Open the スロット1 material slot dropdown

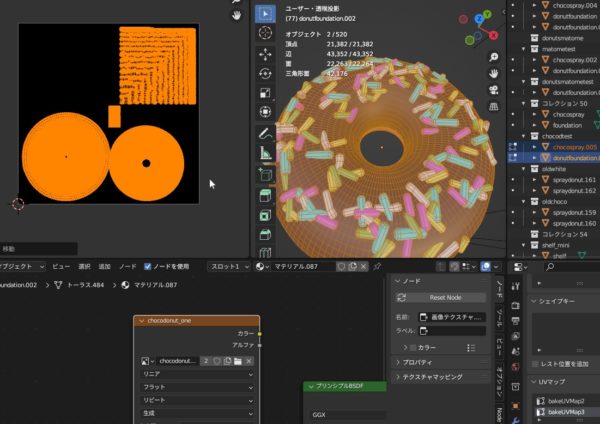pos(230,267)
